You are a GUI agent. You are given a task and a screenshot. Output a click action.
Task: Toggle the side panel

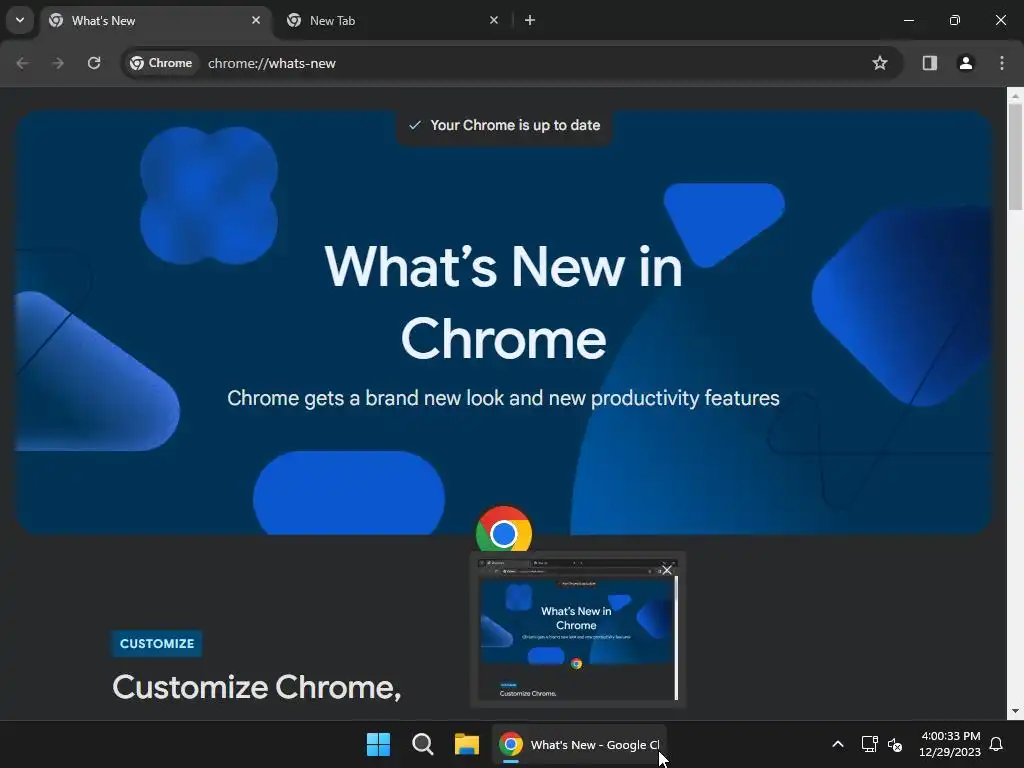click(929, 63)
